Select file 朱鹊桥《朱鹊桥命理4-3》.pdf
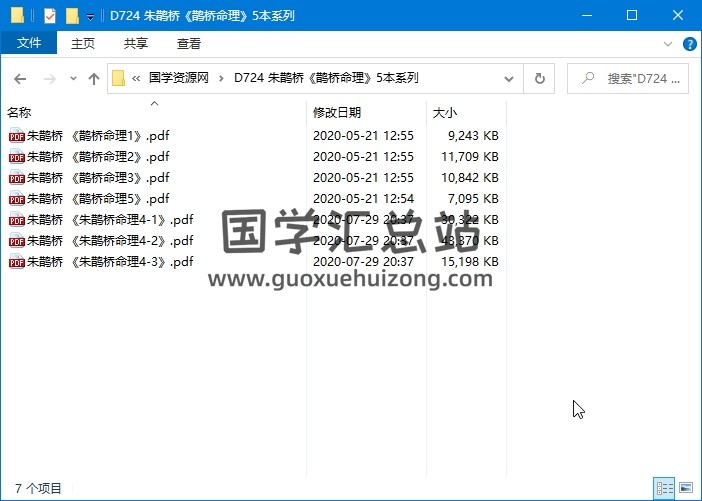The width and height of the screenshot is (702, 501). pos(109,262)
